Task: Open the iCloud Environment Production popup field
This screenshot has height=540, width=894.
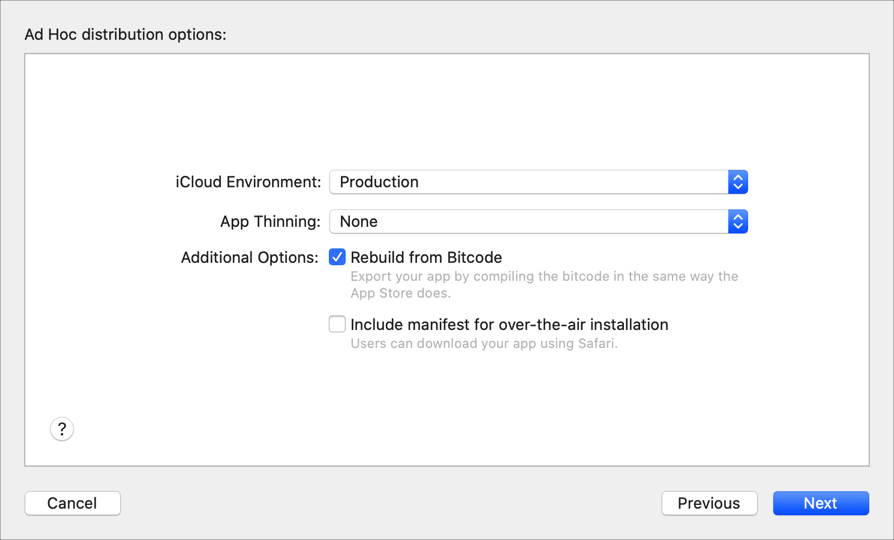Action: pyautogui.click(x=530, y=182)
